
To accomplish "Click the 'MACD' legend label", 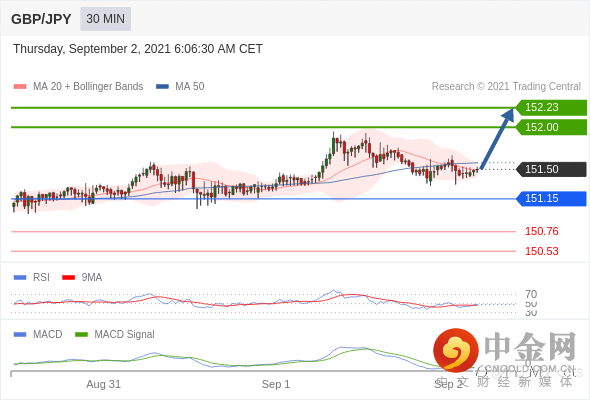I will click(x=48, y=335).
